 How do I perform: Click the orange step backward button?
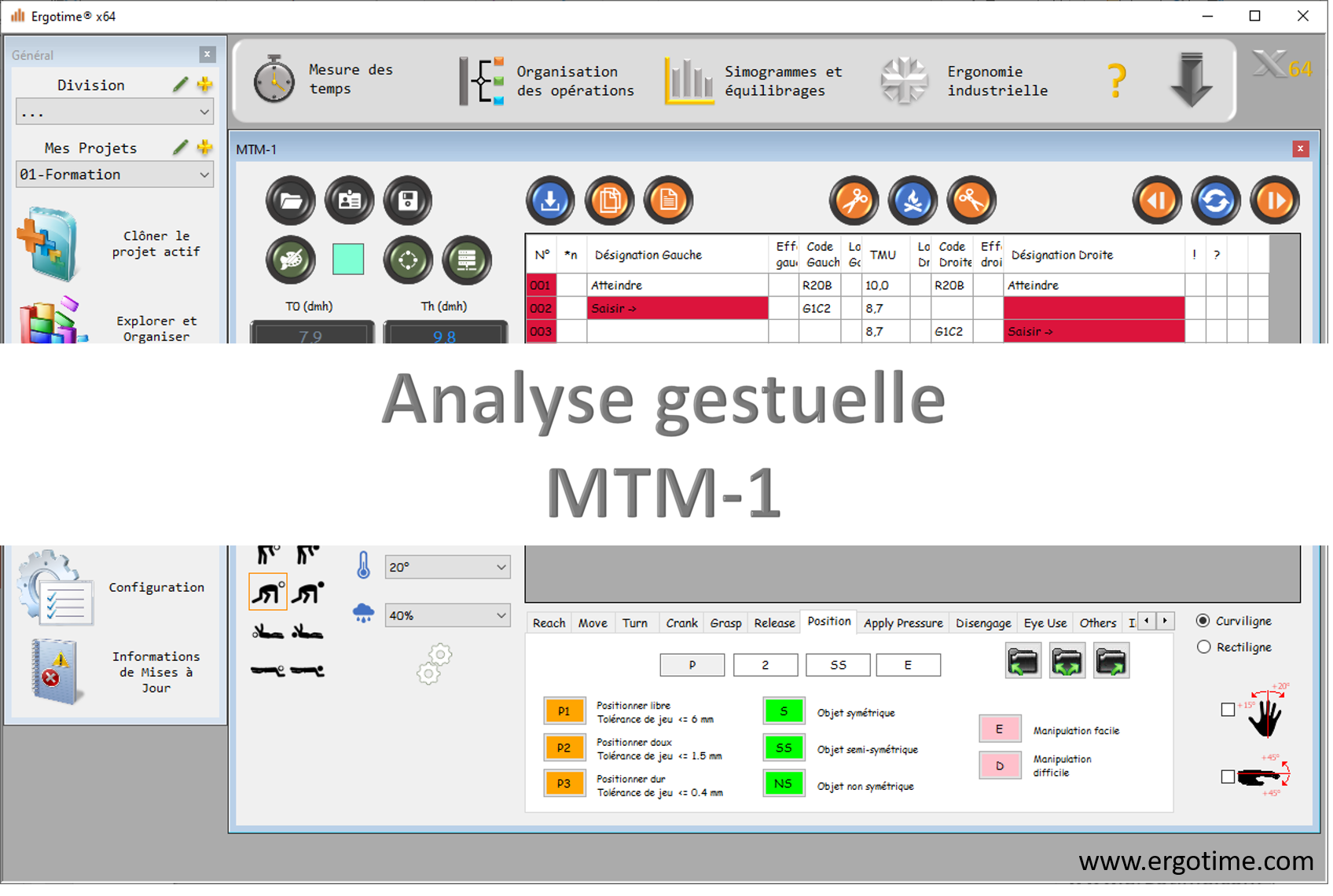click(x=1158, y=201)
